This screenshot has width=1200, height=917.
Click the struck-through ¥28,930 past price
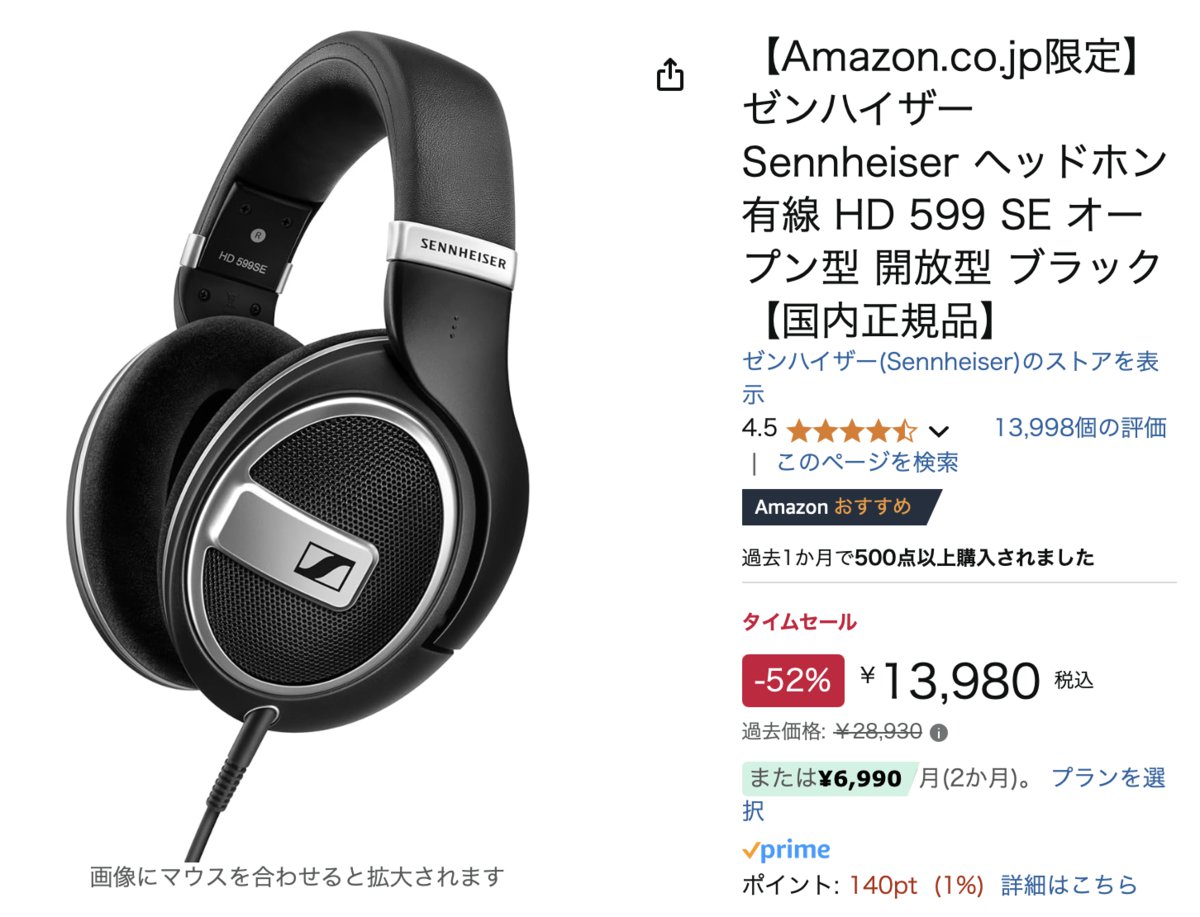[878, 732]
